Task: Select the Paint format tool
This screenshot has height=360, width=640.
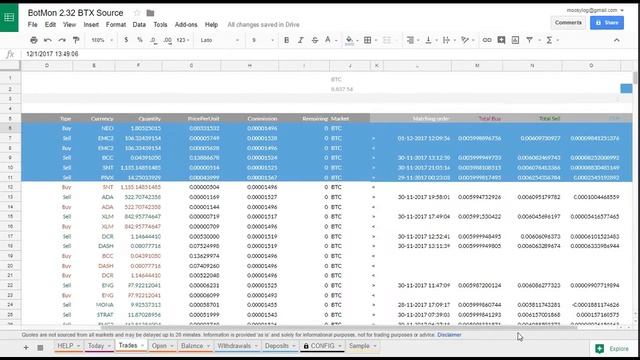Action: tap(76, 40)
